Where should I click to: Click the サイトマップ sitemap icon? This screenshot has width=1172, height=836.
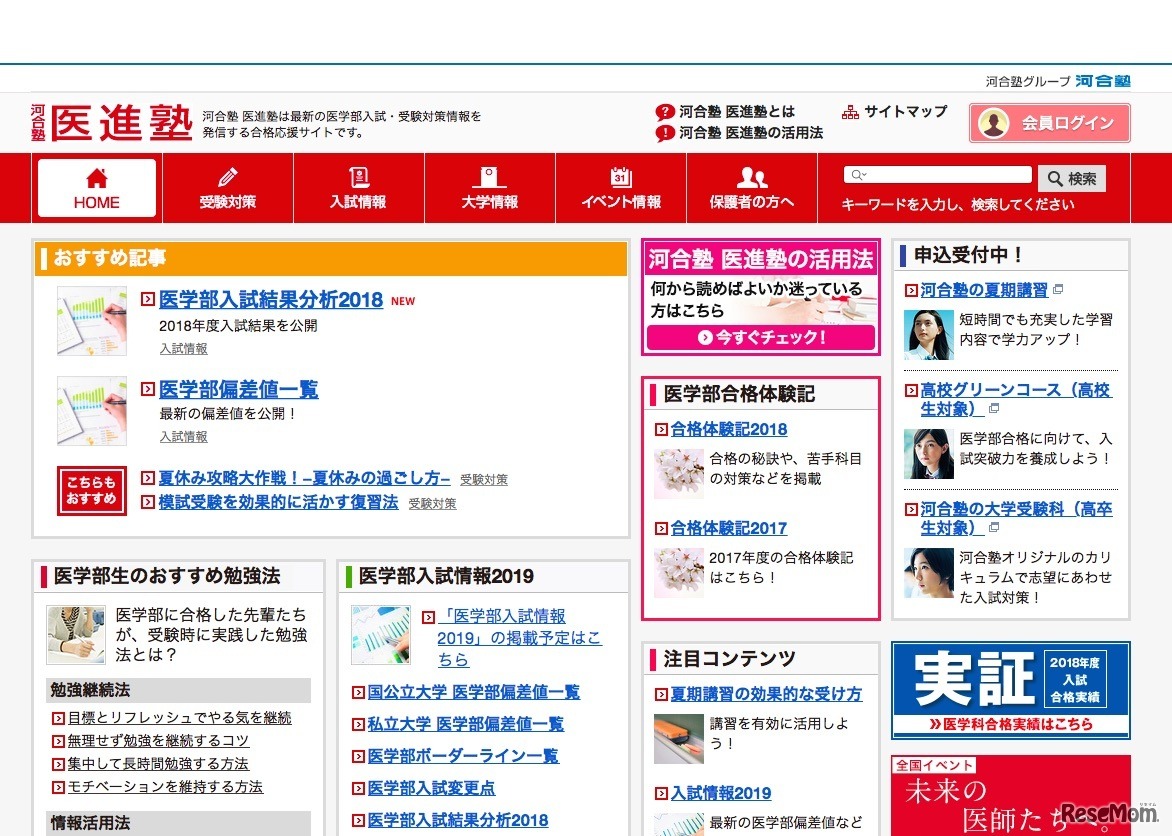850,112
